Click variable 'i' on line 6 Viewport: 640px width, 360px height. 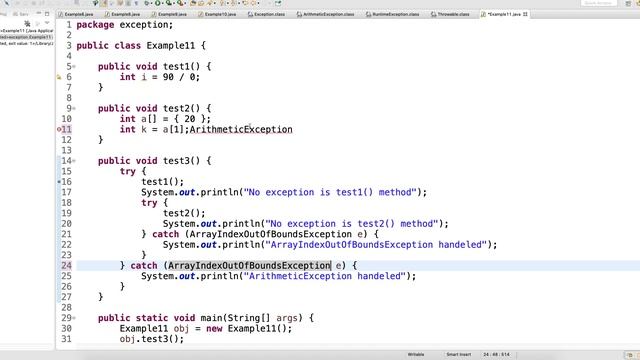click(x=144, y=77)
